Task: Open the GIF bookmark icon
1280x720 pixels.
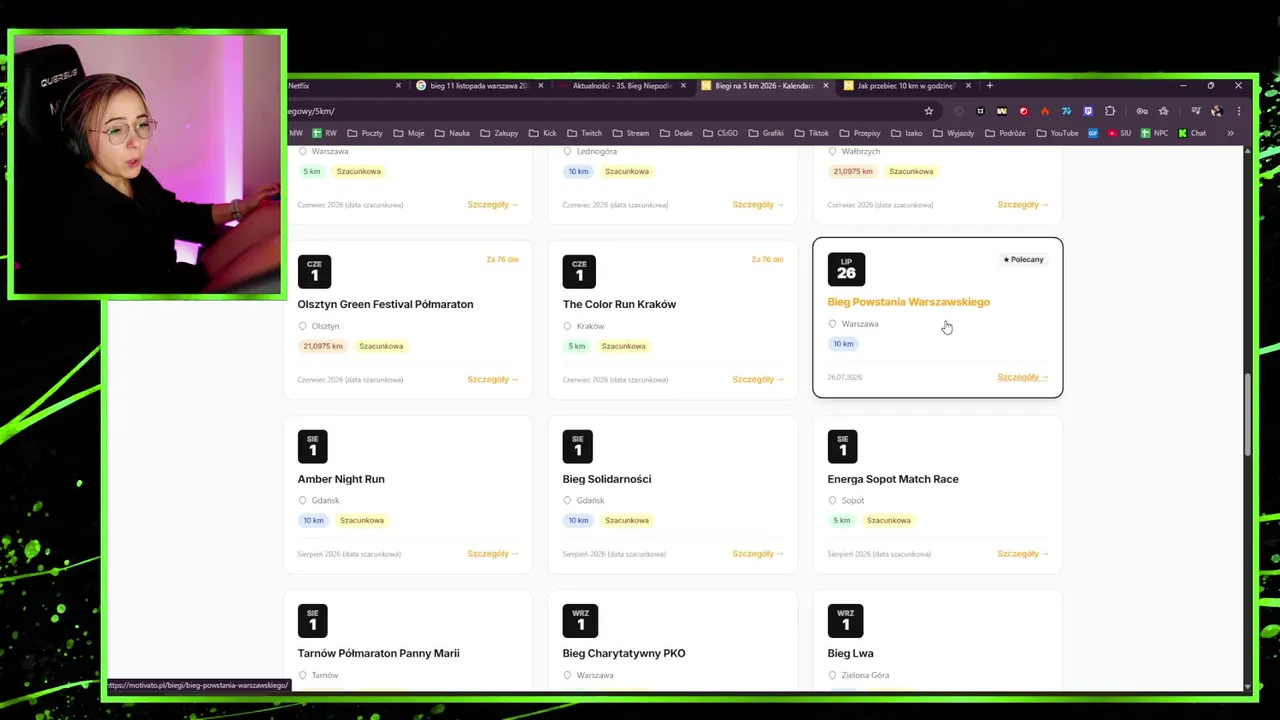Action: pos(1093,133)
